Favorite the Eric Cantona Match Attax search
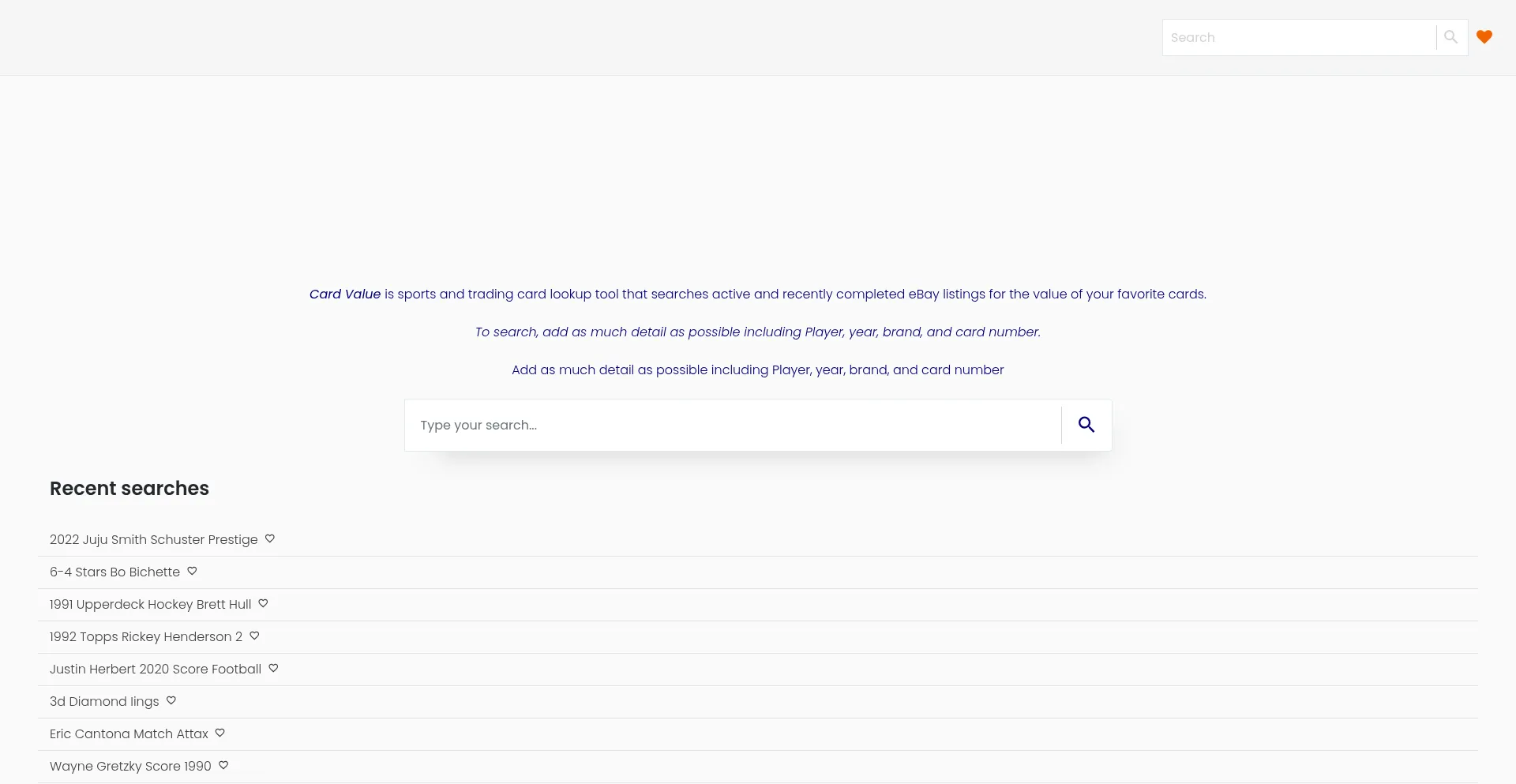This screenshot has height=784, width=1516. [x=220, y=733]
